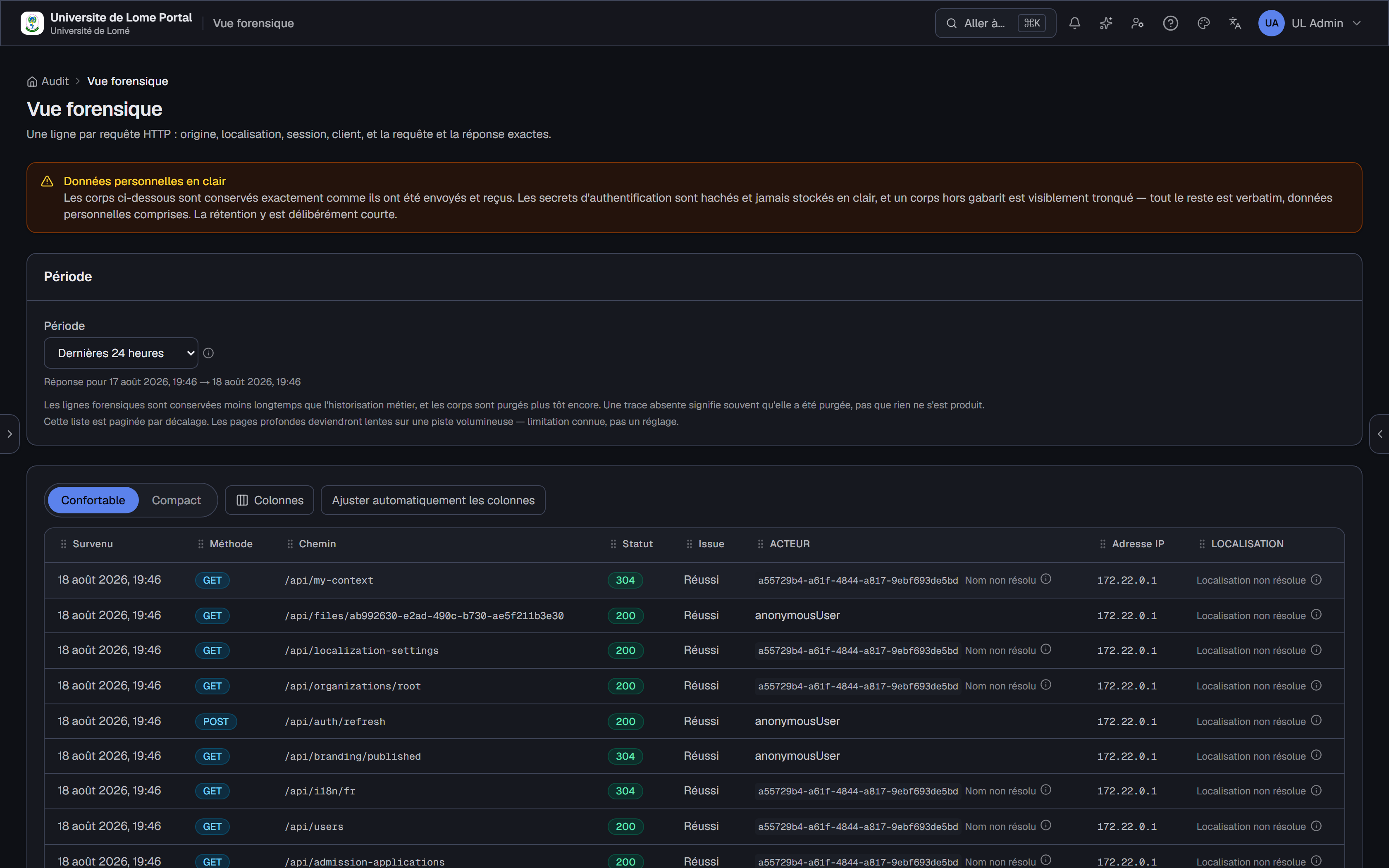
Task: Click the Aller à search field
Action: [x=995, y=24]
